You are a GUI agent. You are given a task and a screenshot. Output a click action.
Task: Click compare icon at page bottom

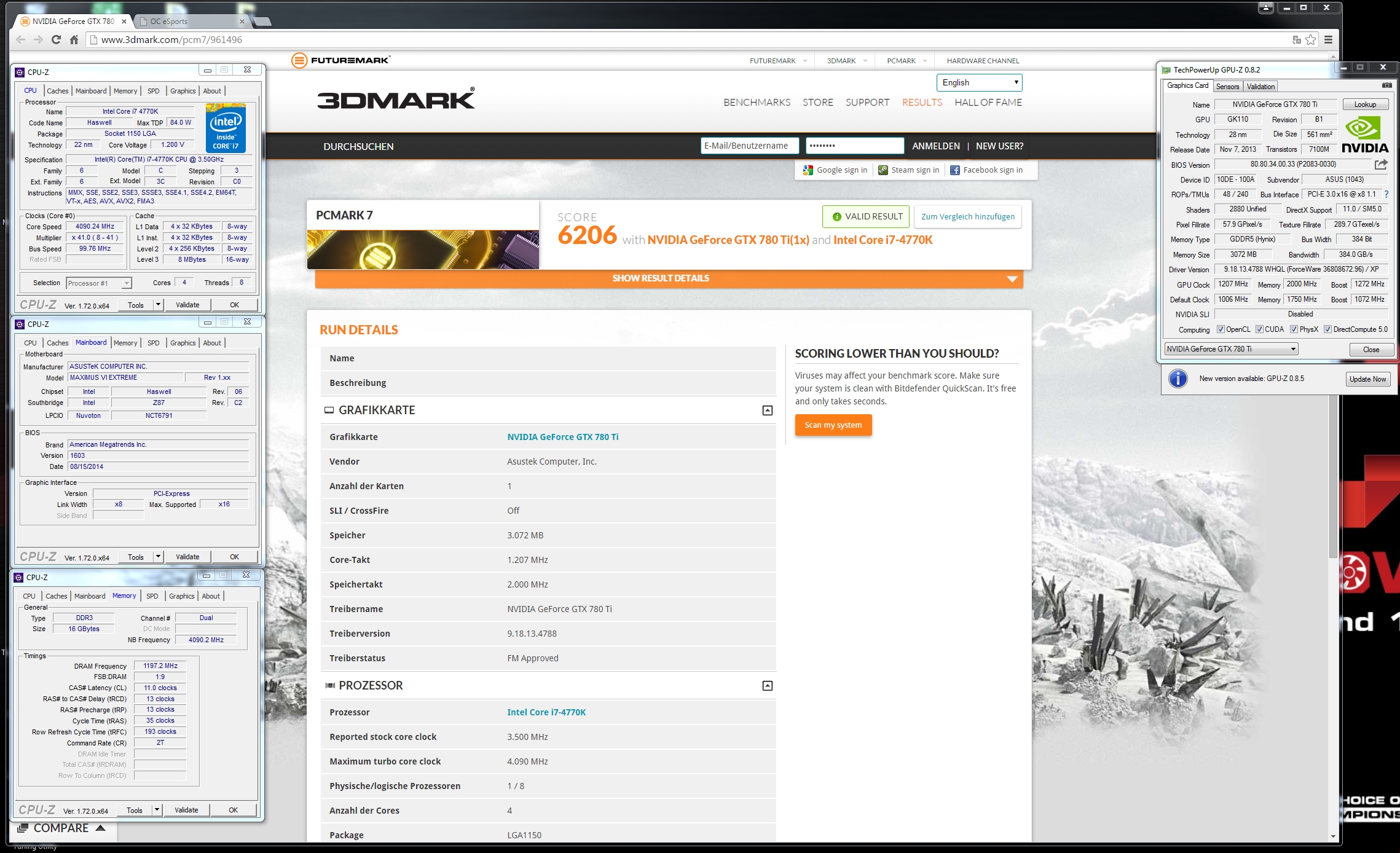click(23, 828)
